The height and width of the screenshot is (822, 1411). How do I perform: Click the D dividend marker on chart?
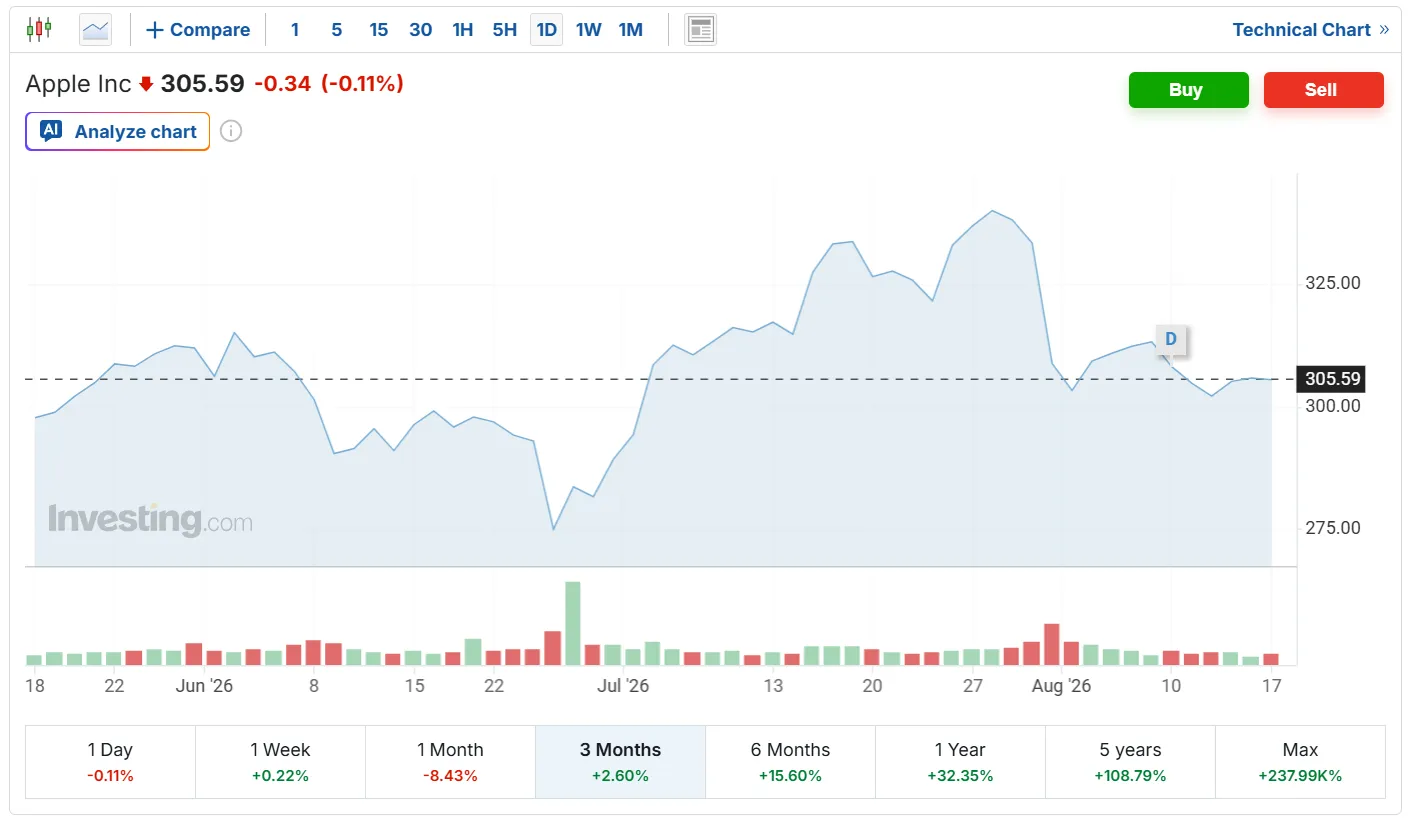[1171, 340]
